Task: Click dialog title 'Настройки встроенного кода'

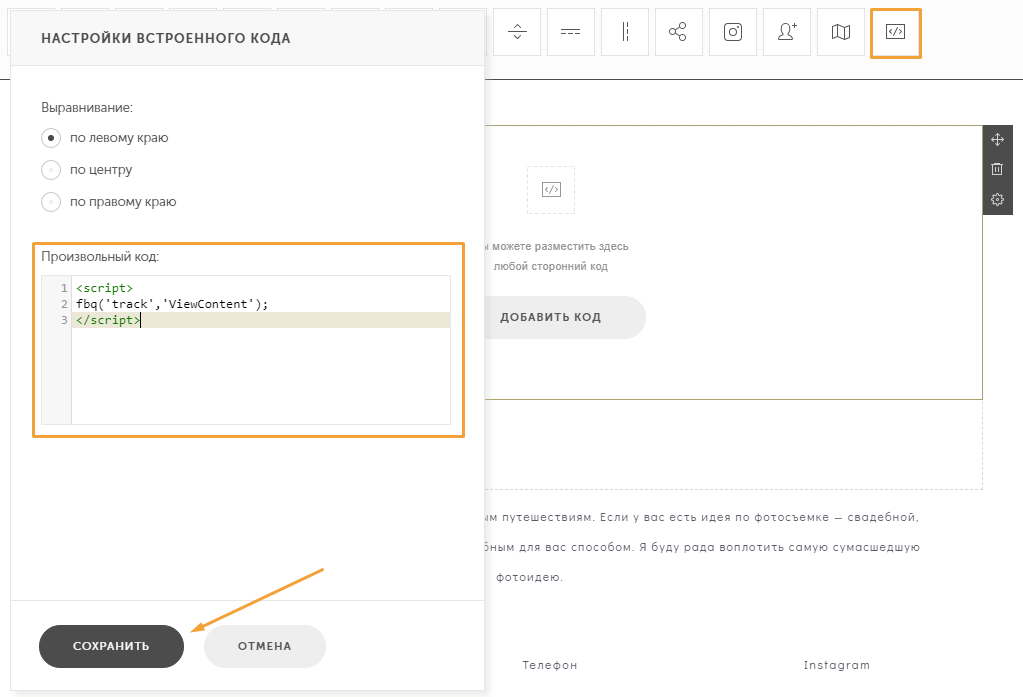Action: 166,39
